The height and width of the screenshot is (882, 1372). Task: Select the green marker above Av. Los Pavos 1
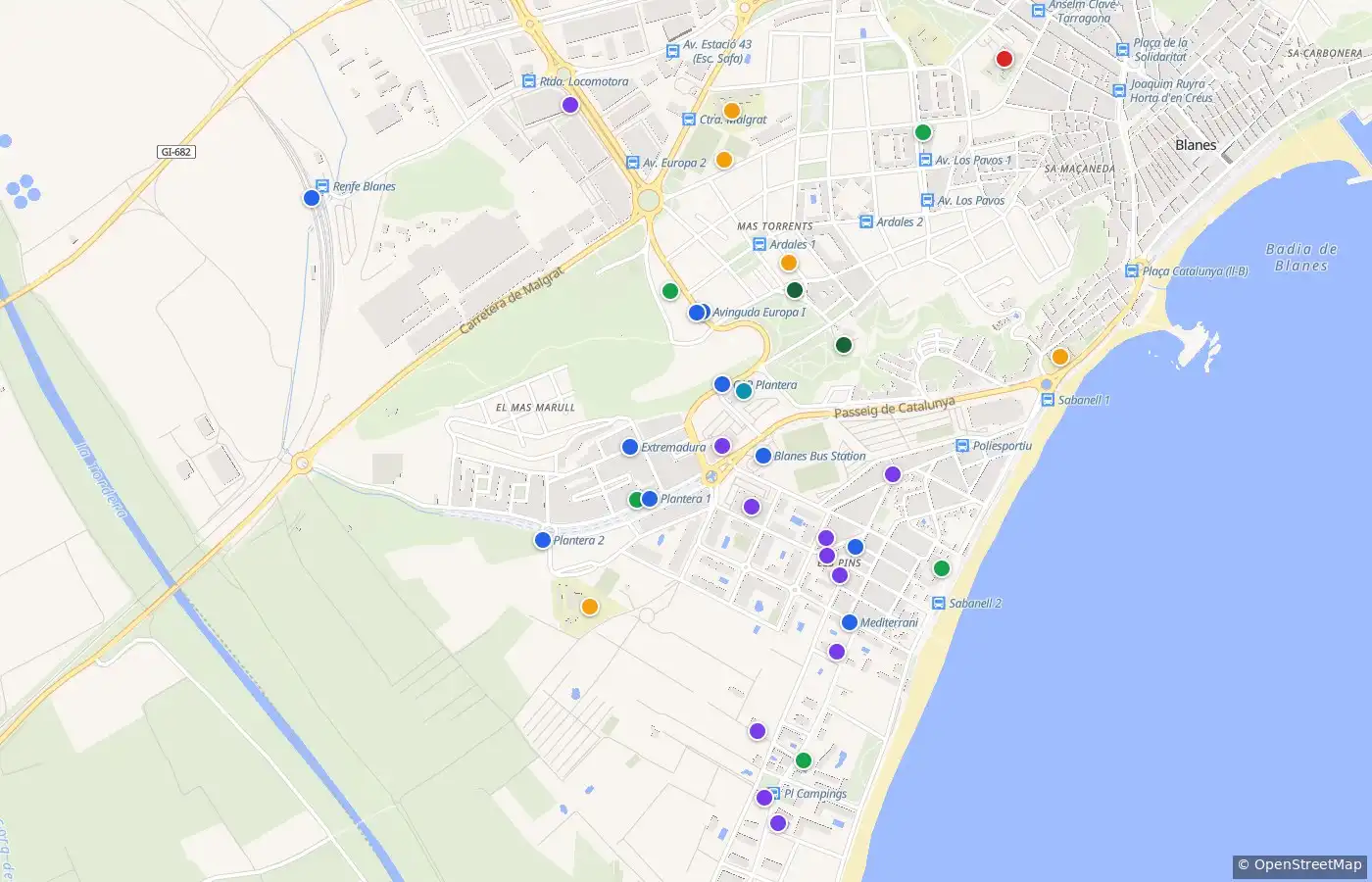pyautogui.click(x=923, y=132)
